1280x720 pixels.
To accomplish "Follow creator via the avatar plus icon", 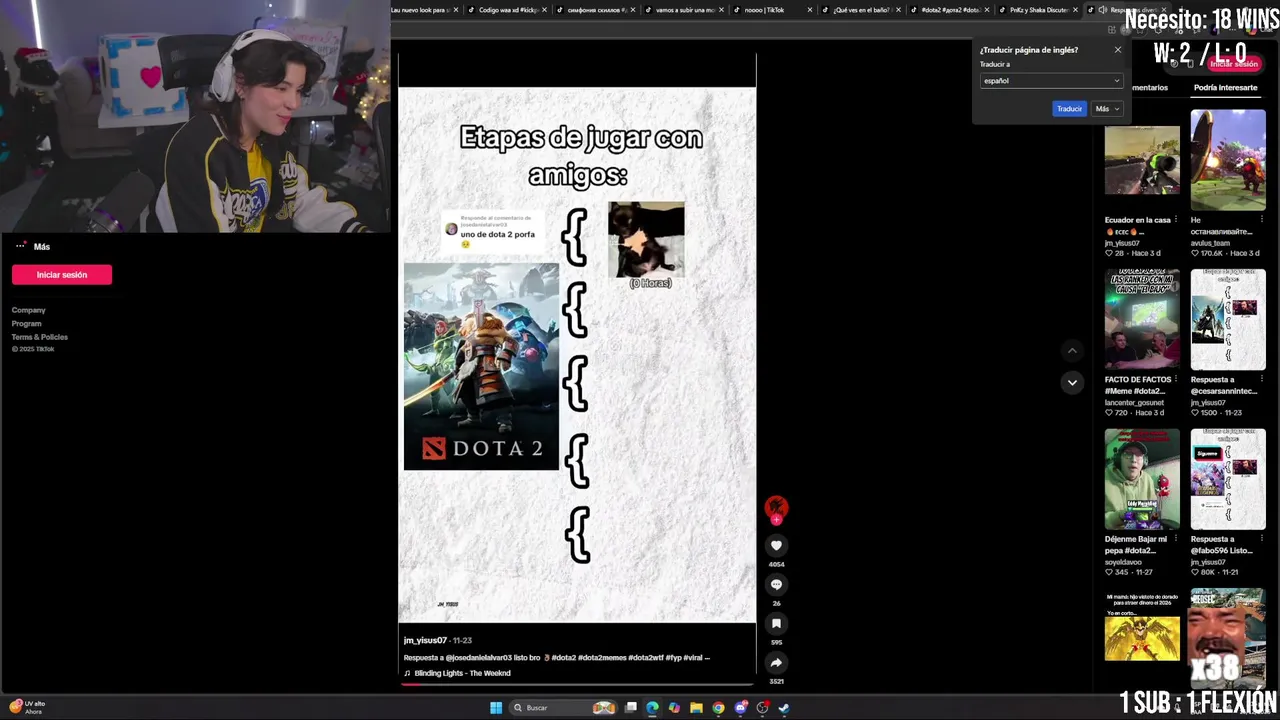I will [x=776, y=520].
